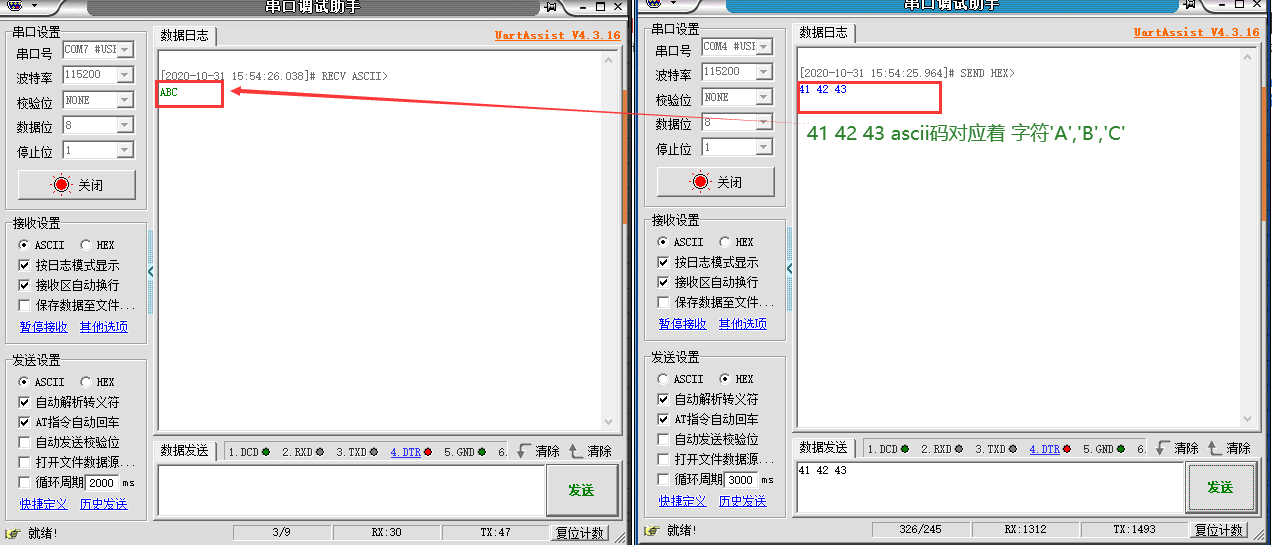Viewport: 1272px width, 545px height.
Task: Click the DCD indicator LED in left window
Action: (266, 452)
